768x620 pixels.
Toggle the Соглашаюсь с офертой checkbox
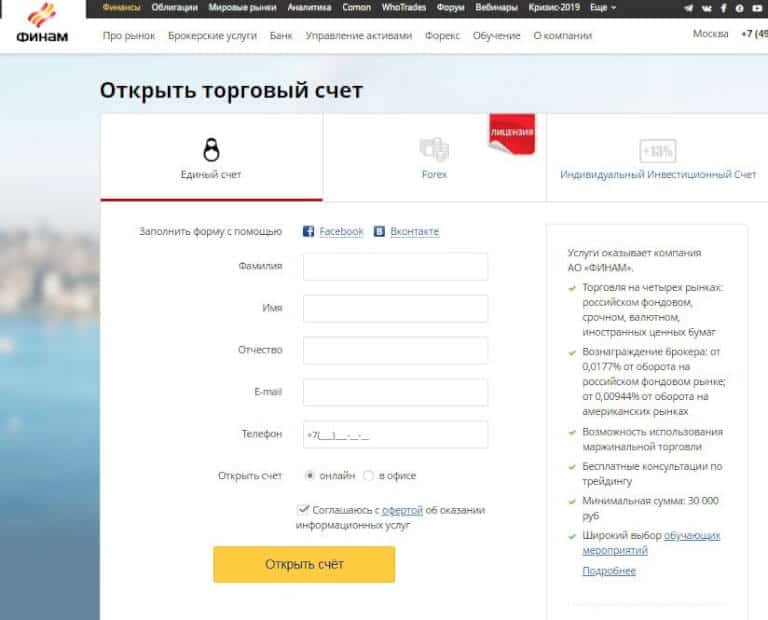click(x=303, y=509)
